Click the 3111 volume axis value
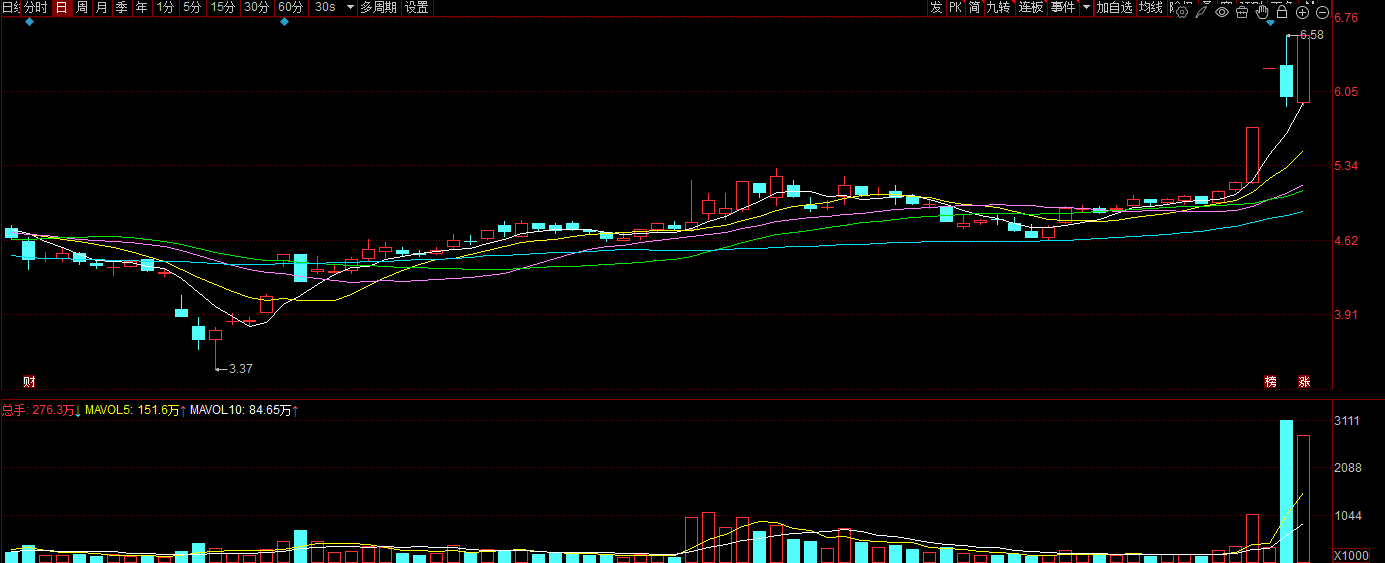 1346,422
